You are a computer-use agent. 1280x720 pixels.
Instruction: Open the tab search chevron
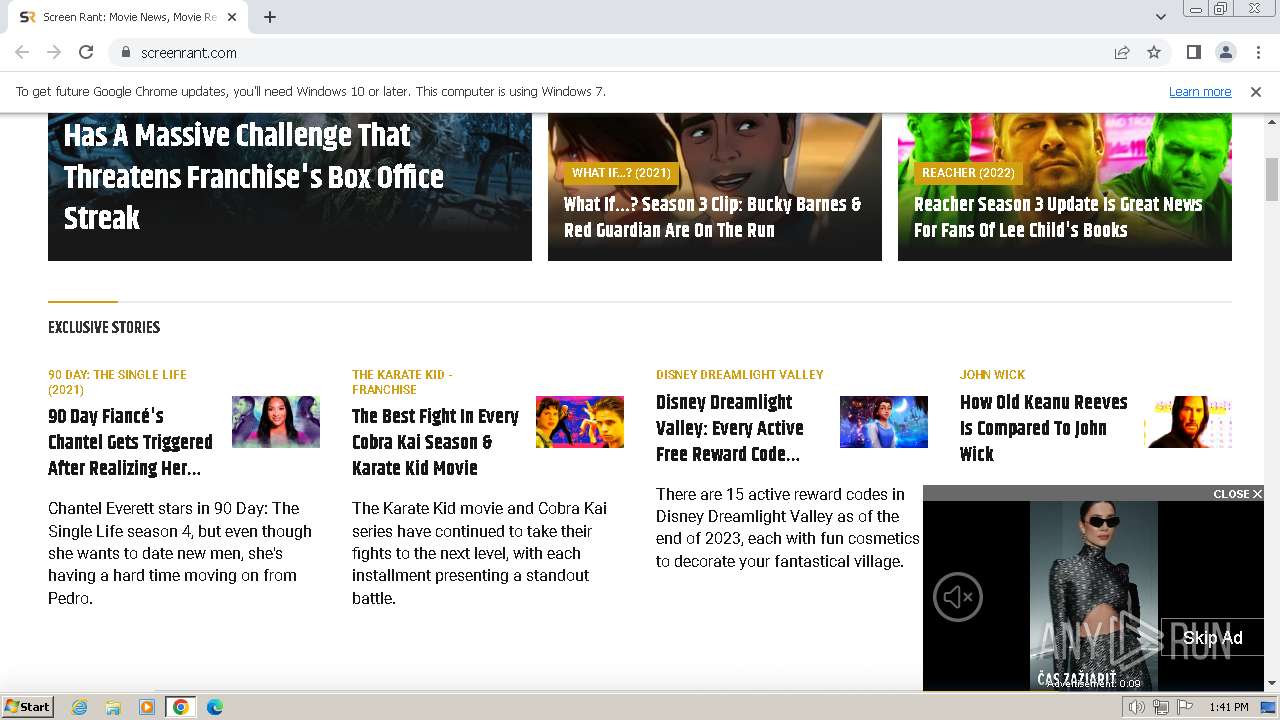(1160, 17)
